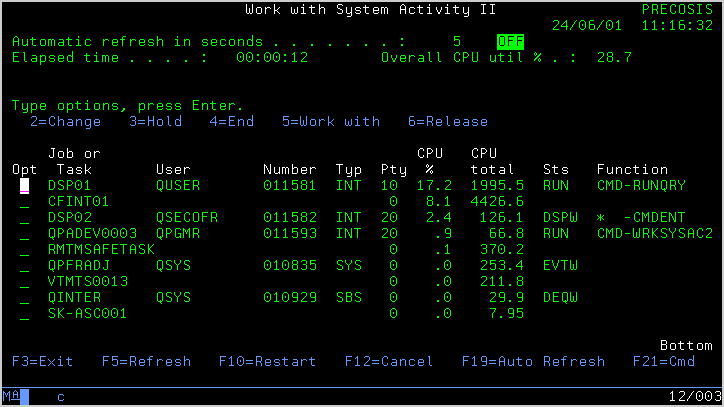Click task name VTMTS0013

point(88,282)
